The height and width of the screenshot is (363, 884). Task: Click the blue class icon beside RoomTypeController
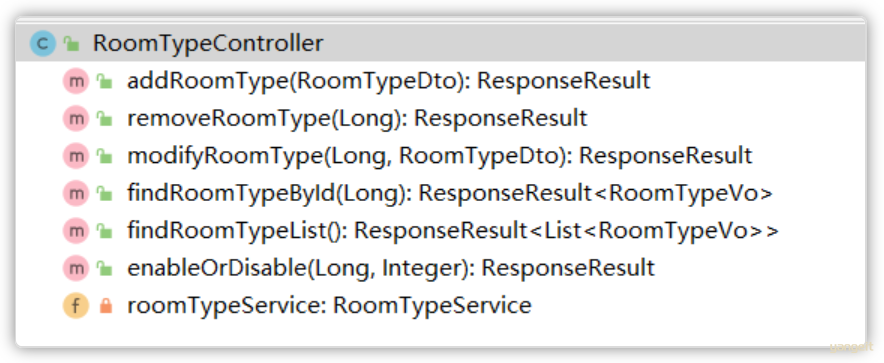43,43
